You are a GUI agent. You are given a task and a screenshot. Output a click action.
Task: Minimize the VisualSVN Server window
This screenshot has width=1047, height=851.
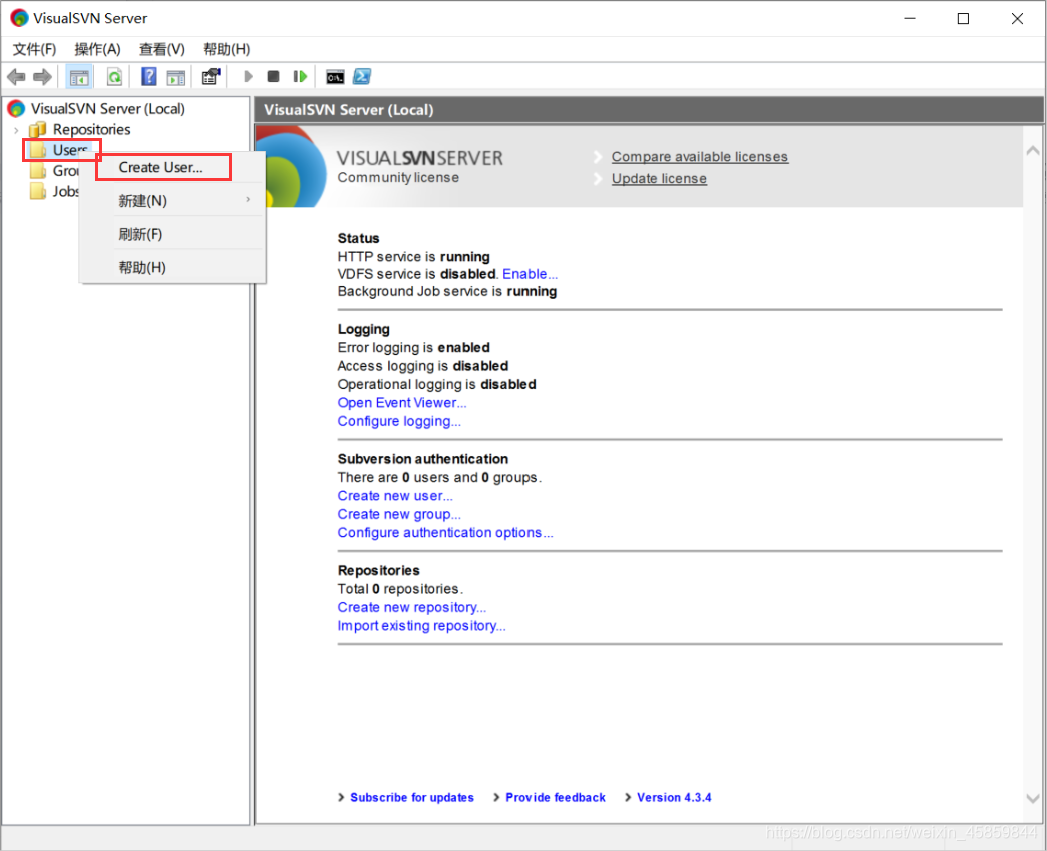pyautogui.click(x=909, y=19)
